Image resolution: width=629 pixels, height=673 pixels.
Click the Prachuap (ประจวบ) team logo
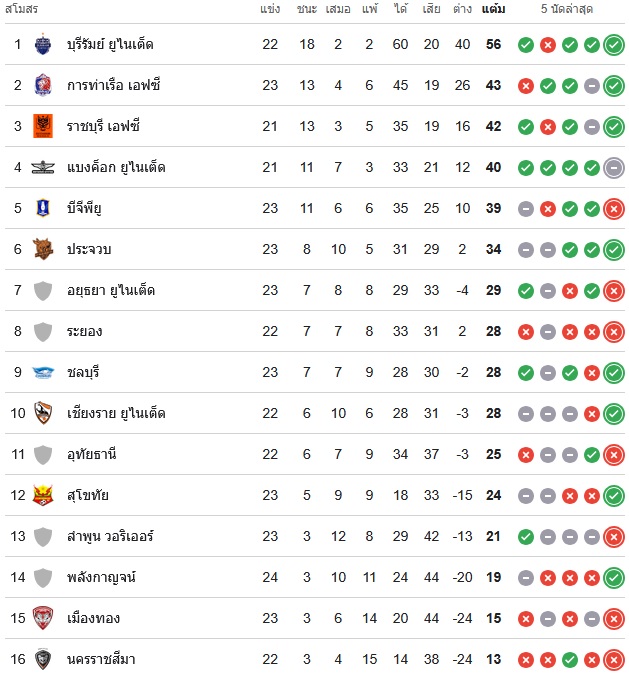tap(42, 249)
